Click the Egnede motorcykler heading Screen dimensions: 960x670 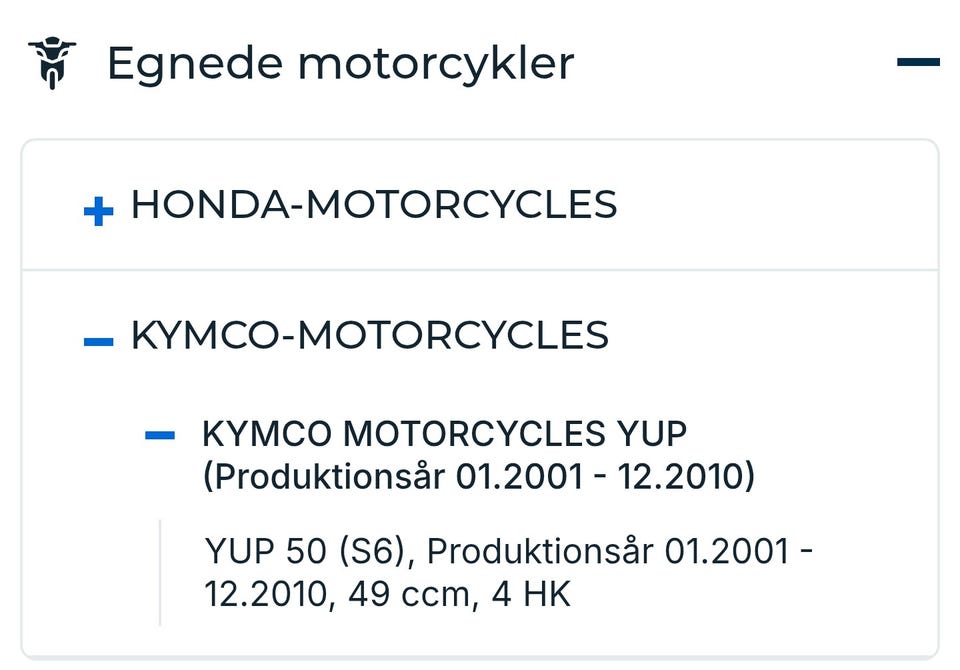click(340, 63)
